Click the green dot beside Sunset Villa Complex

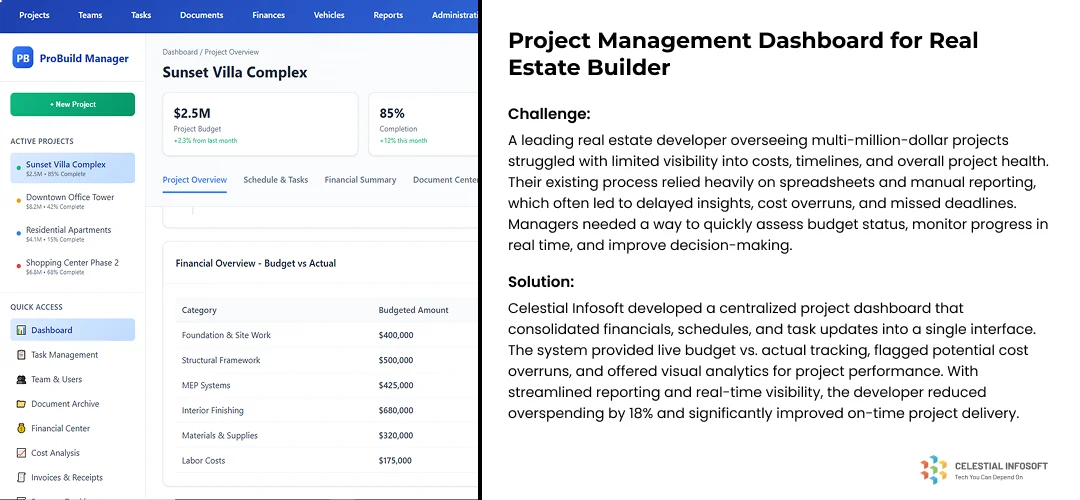[x=18, y=167]
